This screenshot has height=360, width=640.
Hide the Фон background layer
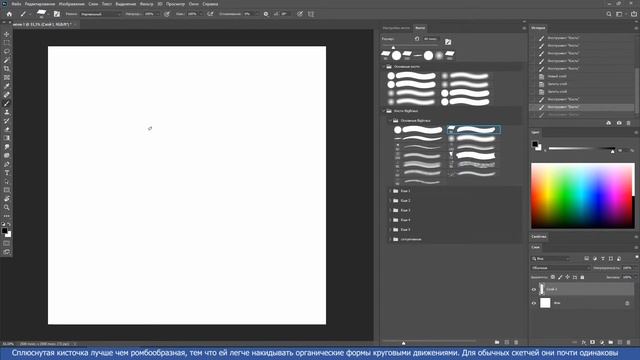click(x=533, y=303)
